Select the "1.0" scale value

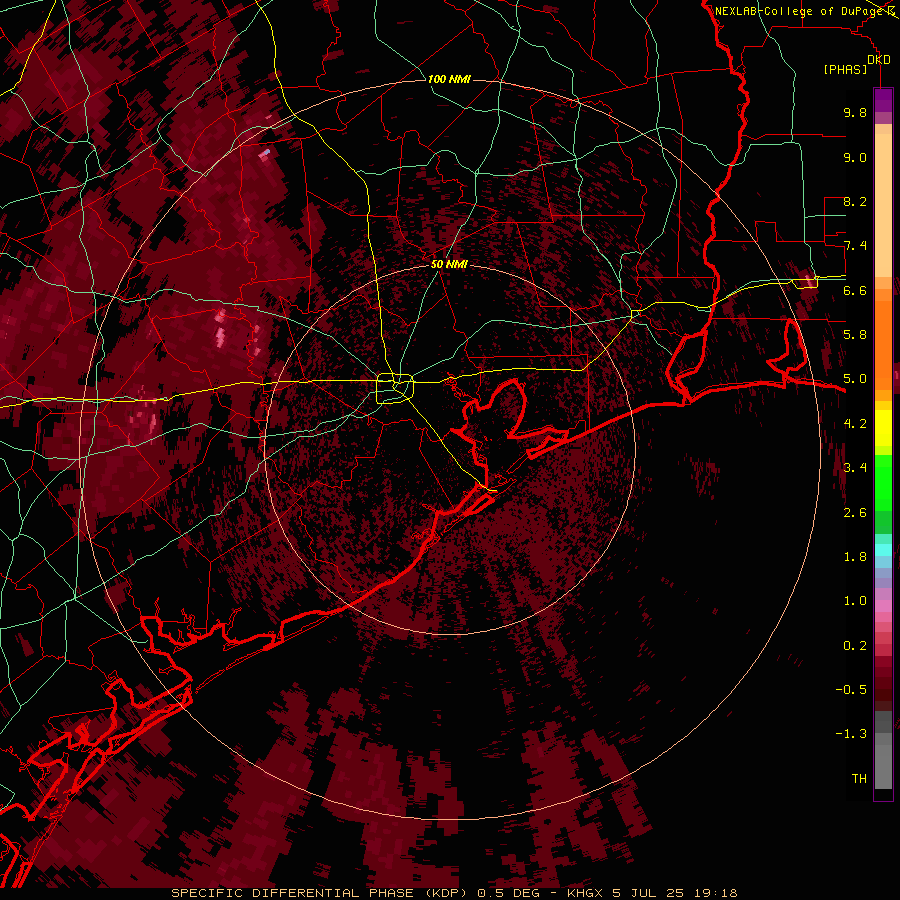coord(855,600)
